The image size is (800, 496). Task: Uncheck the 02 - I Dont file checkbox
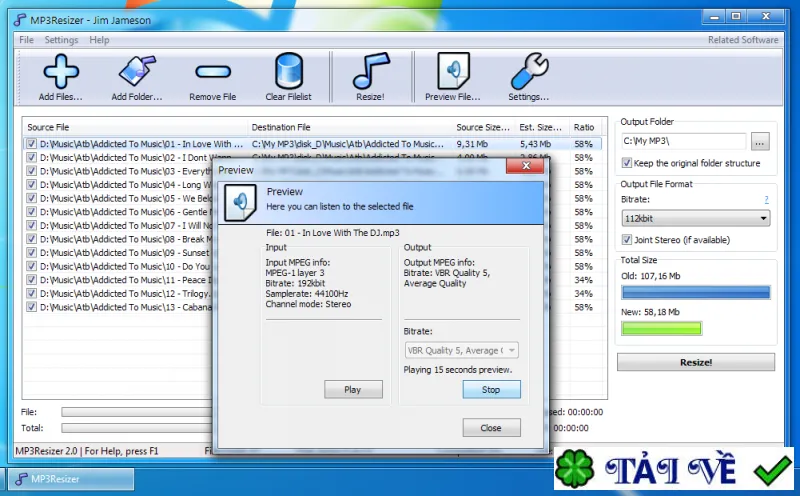[x=32, y=157]
